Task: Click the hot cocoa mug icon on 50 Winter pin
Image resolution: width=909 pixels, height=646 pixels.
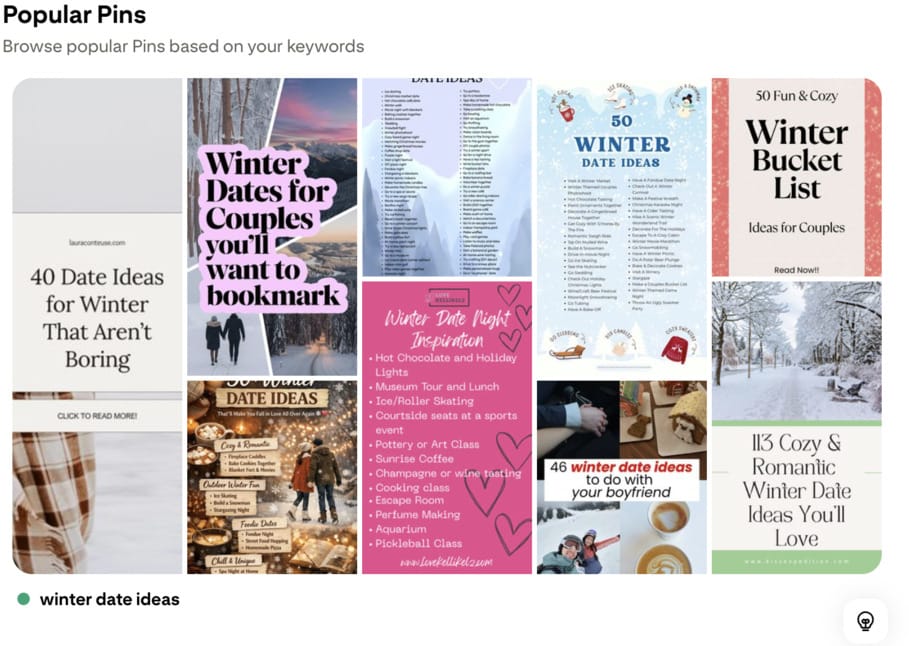Action: tap(566, 110)
